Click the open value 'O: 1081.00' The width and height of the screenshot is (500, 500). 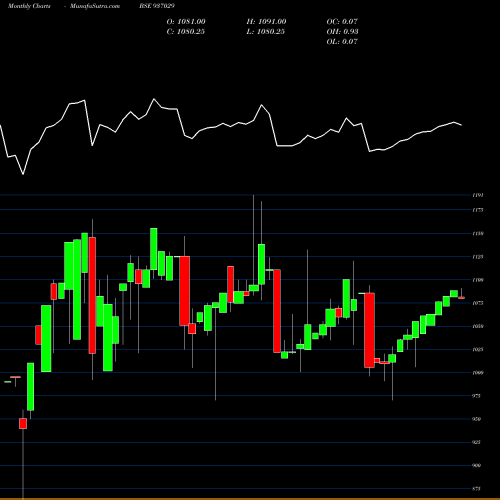coord(186,22)
